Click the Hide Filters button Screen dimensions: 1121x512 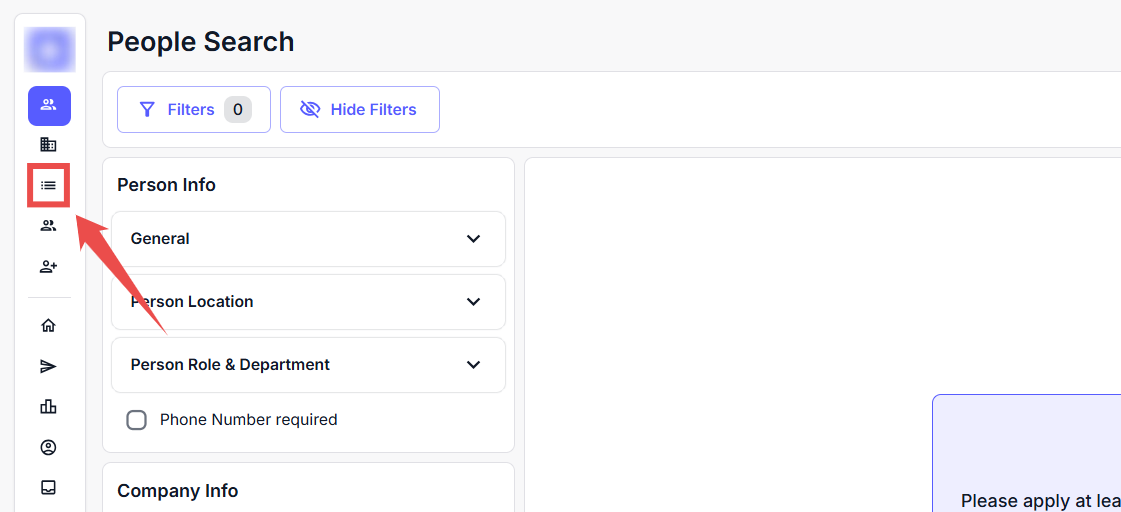pyautogui.click(x=359, y=109)
